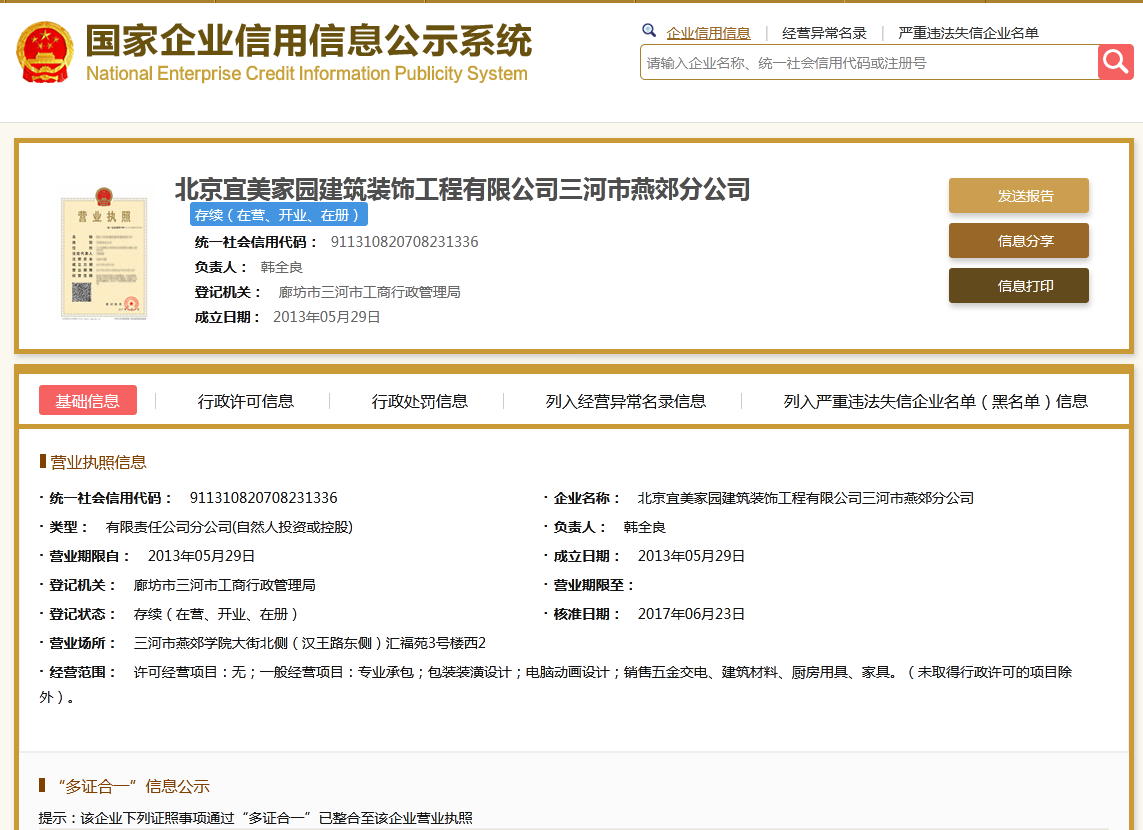1143x830 pixels.
Task: Click license section 登记机关 value
Action: [225, 585]
